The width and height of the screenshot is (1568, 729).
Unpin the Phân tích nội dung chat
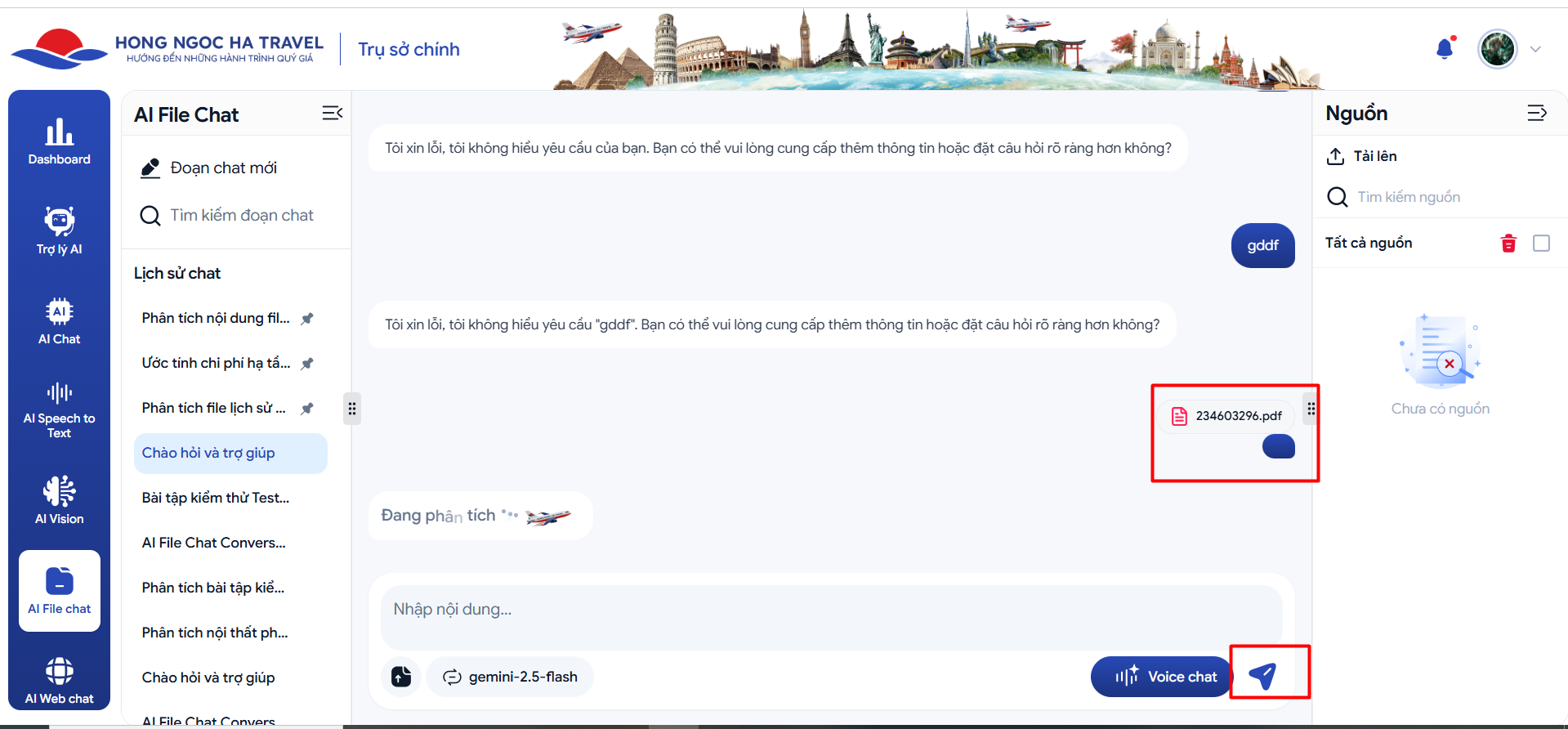click(307, 319)
